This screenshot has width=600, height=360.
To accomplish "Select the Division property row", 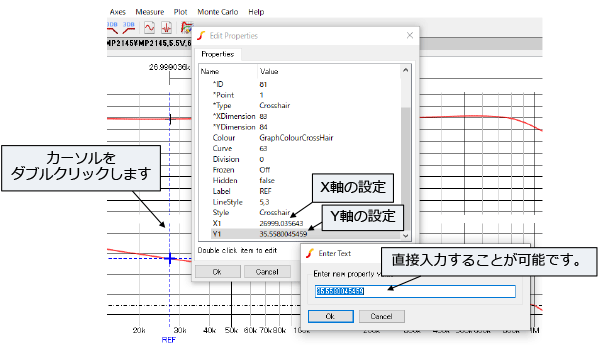I will [305, 159].
